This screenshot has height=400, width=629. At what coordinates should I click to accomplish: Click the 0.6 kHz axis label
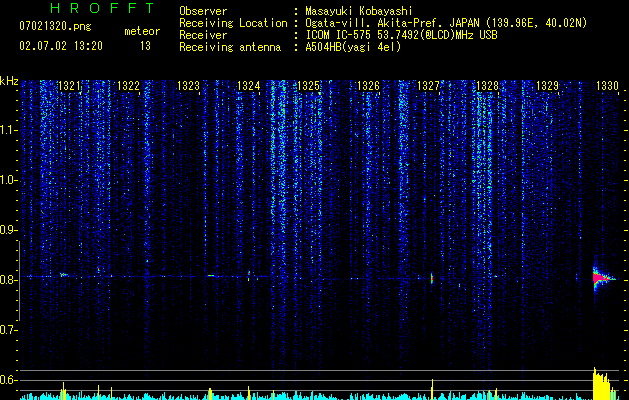pyautogui.click(x=8, y=380)
